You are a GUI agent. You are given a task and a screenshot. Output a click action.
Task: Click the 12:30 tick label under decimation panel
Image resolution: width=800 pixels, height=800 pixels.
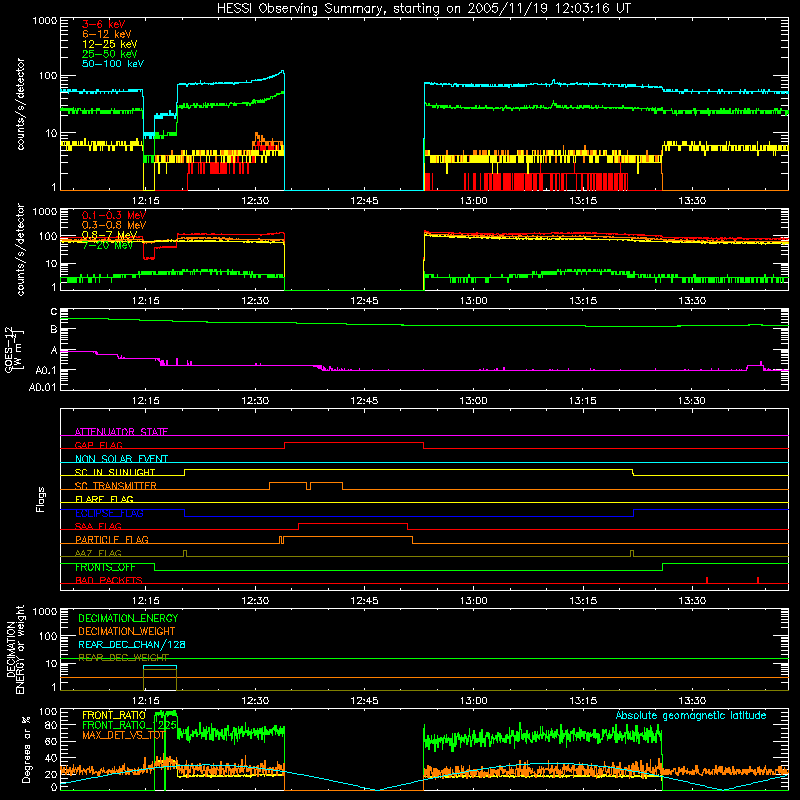(x=255, y=701)
